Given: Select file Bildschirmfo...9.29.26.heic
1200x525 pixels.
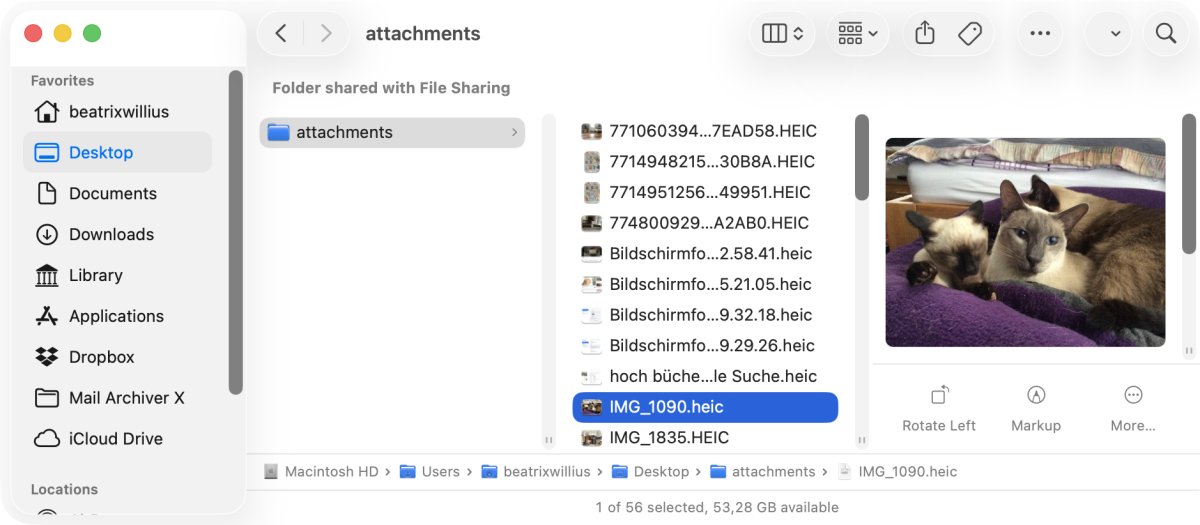Looking at the screenshot, I should point(705,346).
